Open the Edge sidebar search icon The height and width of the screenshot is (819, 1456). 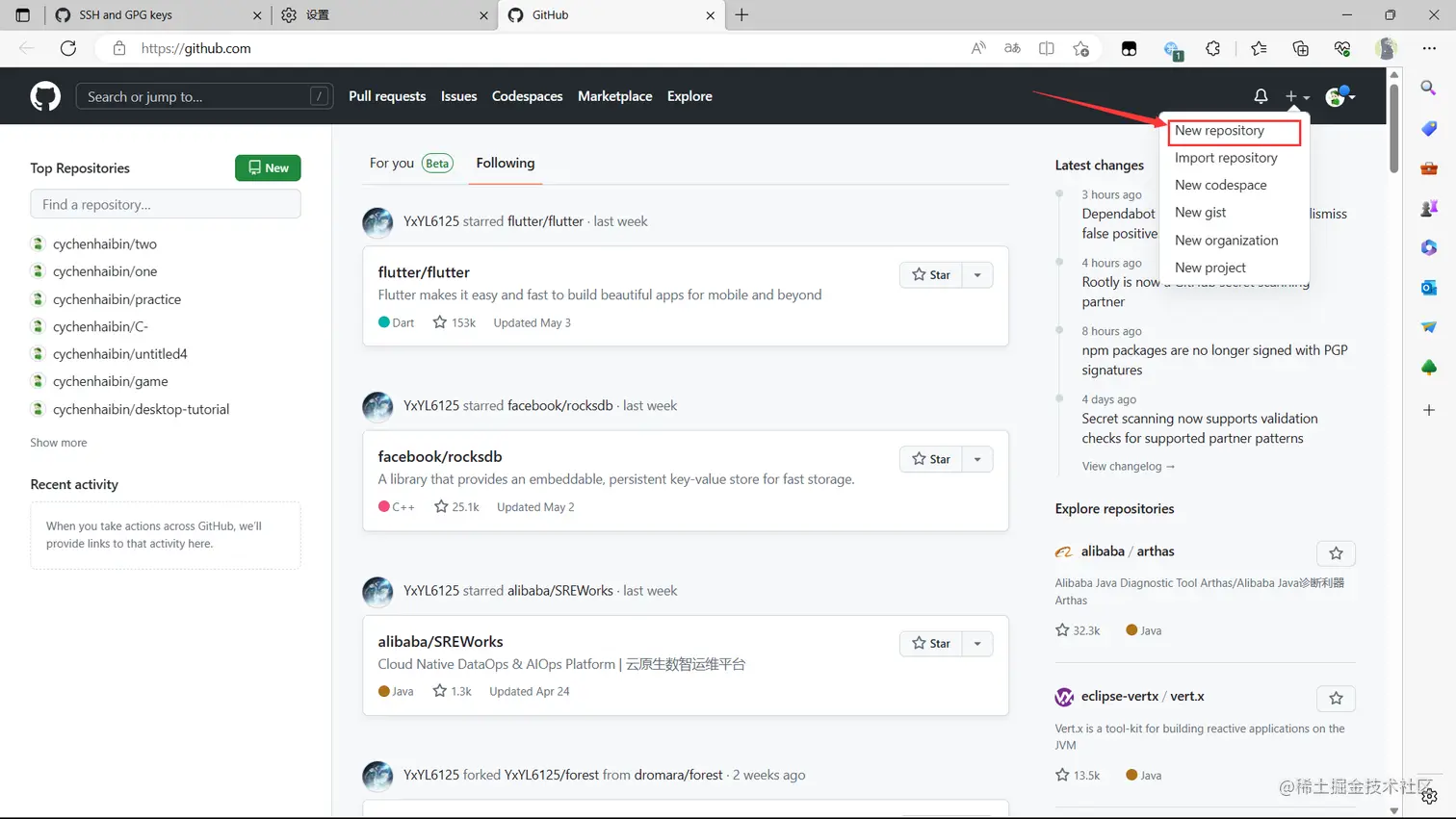(x=1429, y=88)
